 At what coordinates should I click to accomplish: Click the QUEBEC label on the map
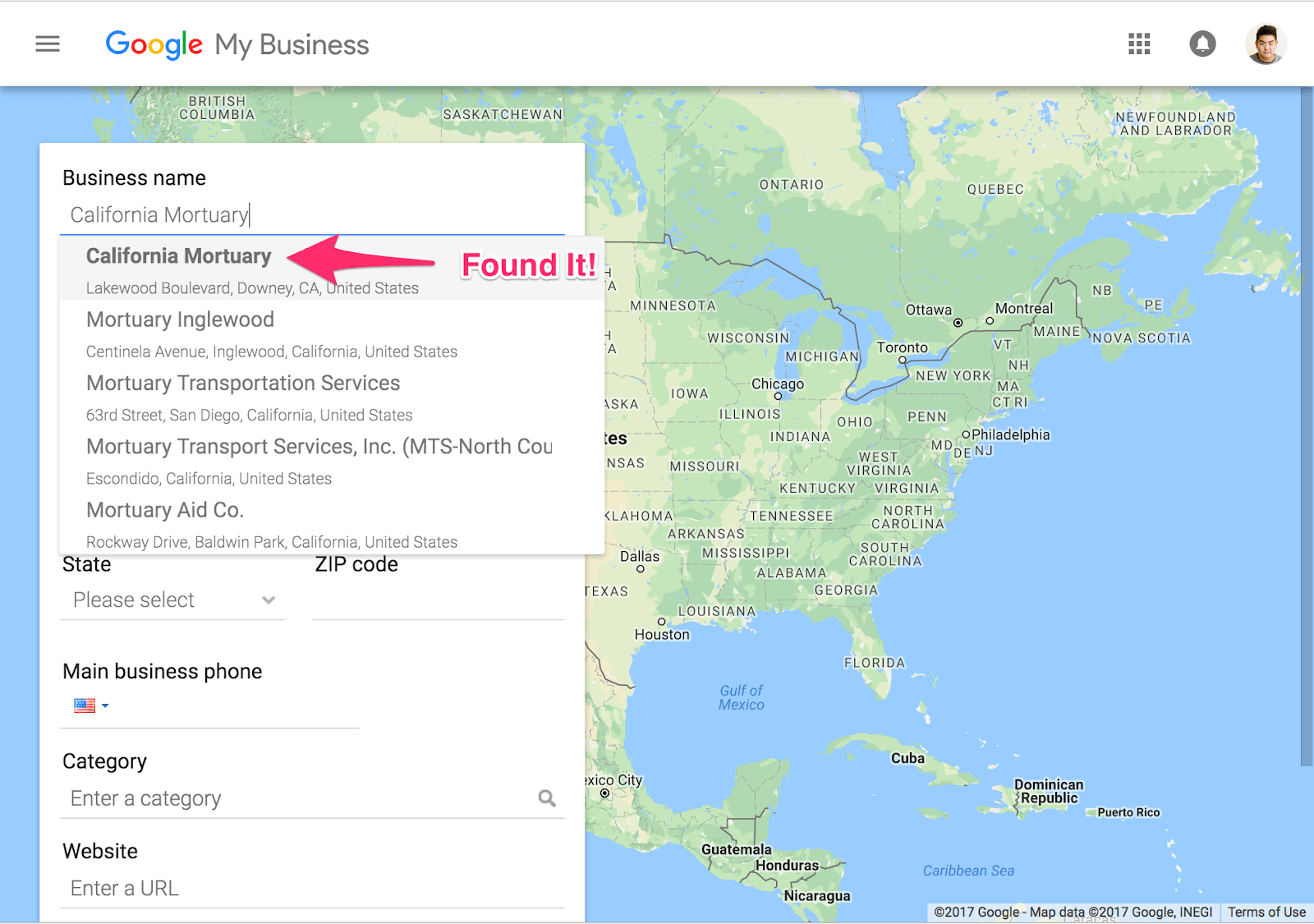pyautogui.click(x=995, y=190)
